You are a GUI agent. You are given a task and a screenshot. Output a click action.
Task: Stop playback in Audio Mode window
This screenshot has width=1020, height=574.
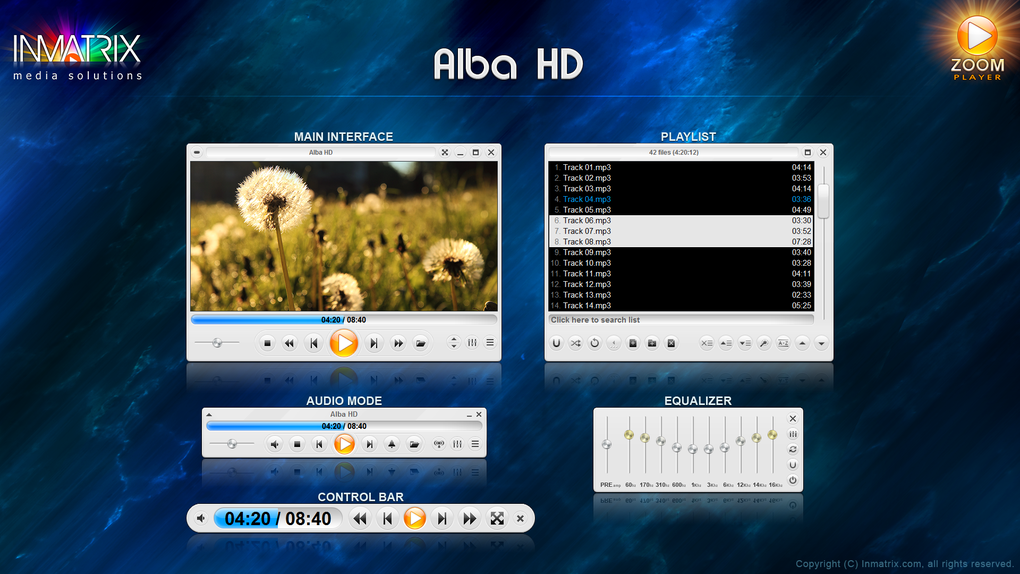coord(297,444)
